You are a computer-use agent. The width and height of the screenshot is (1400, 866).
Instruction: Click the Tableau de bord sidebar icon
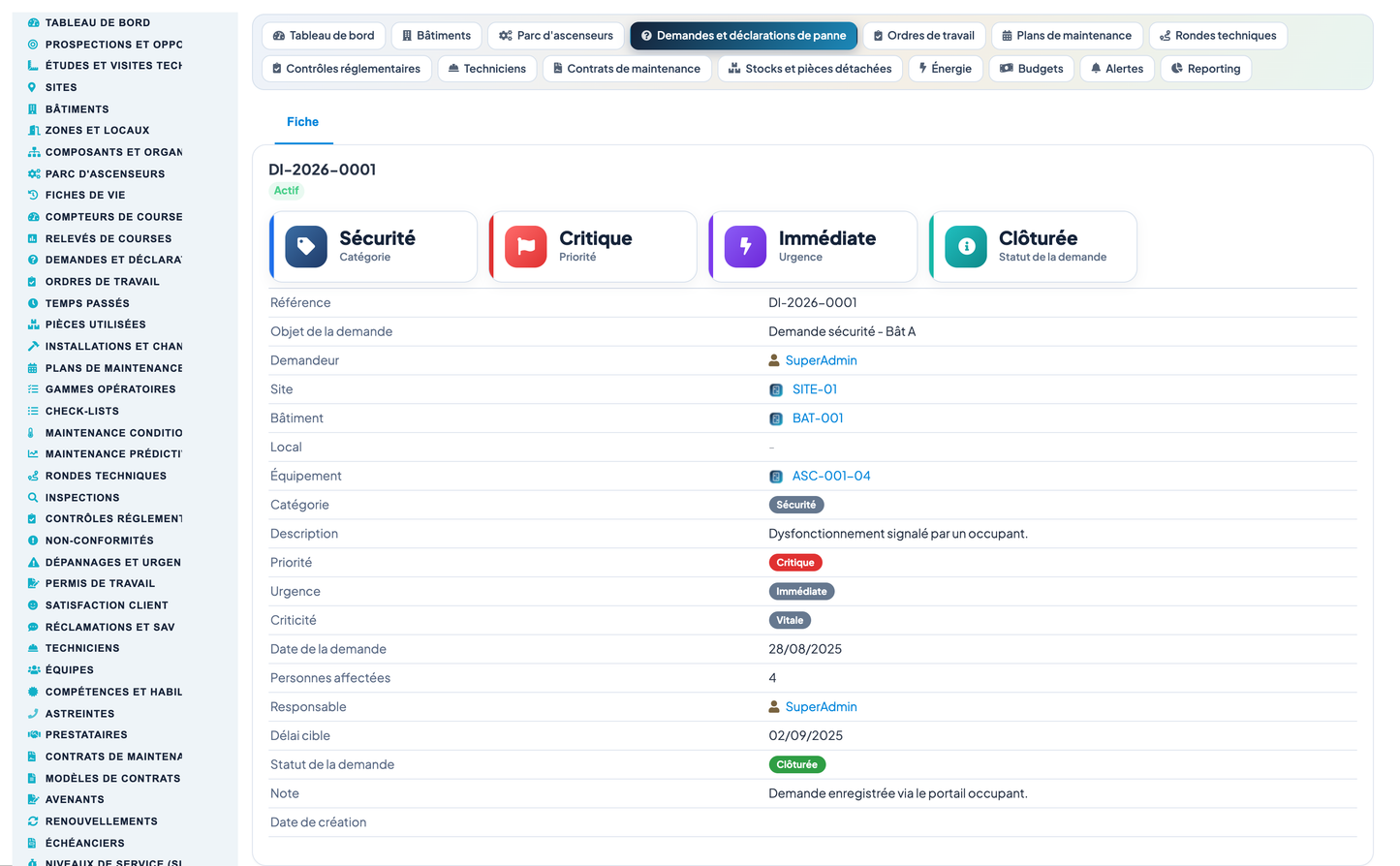(x=33, y=22)
